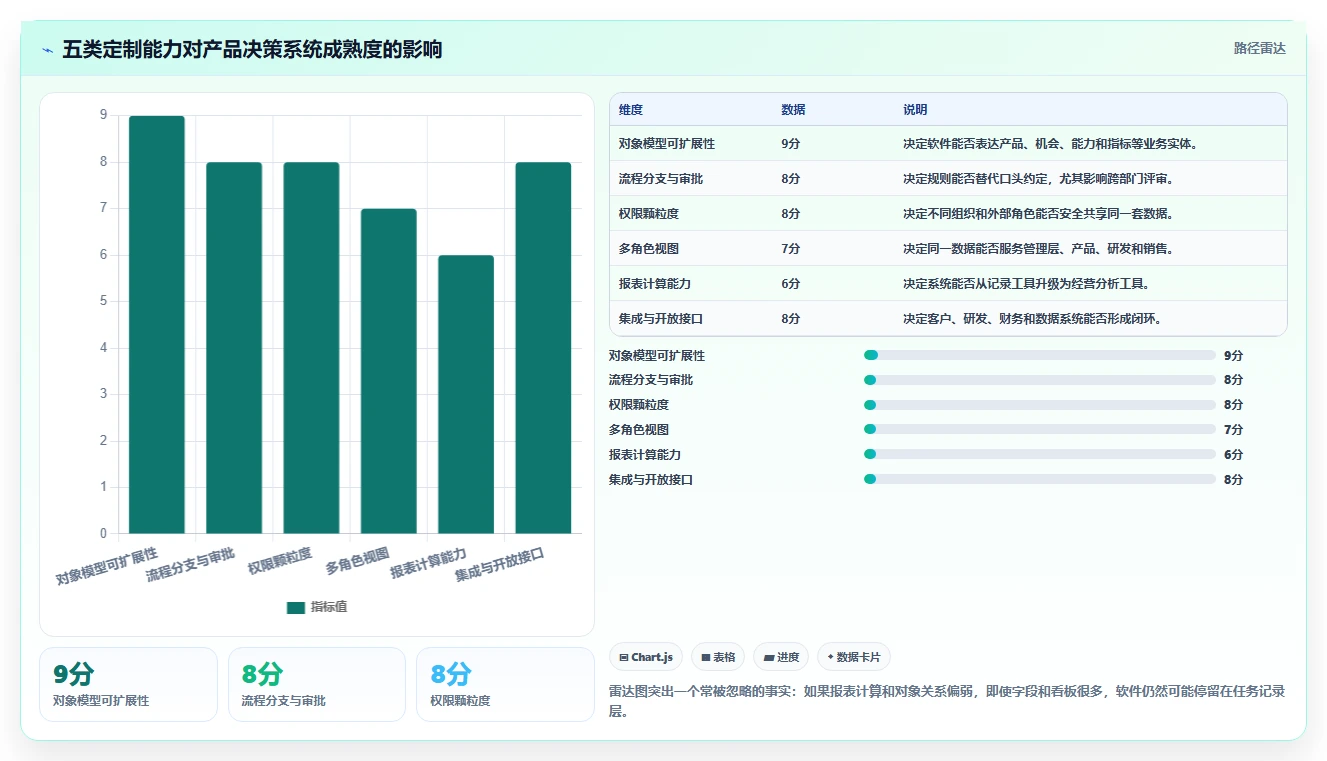Image resolution: width=1327 pixels, height=761 pixels.
Task: Click description 决定不同组织和外部角色能否安全共享同一套数据
Action: point(1038,214)
